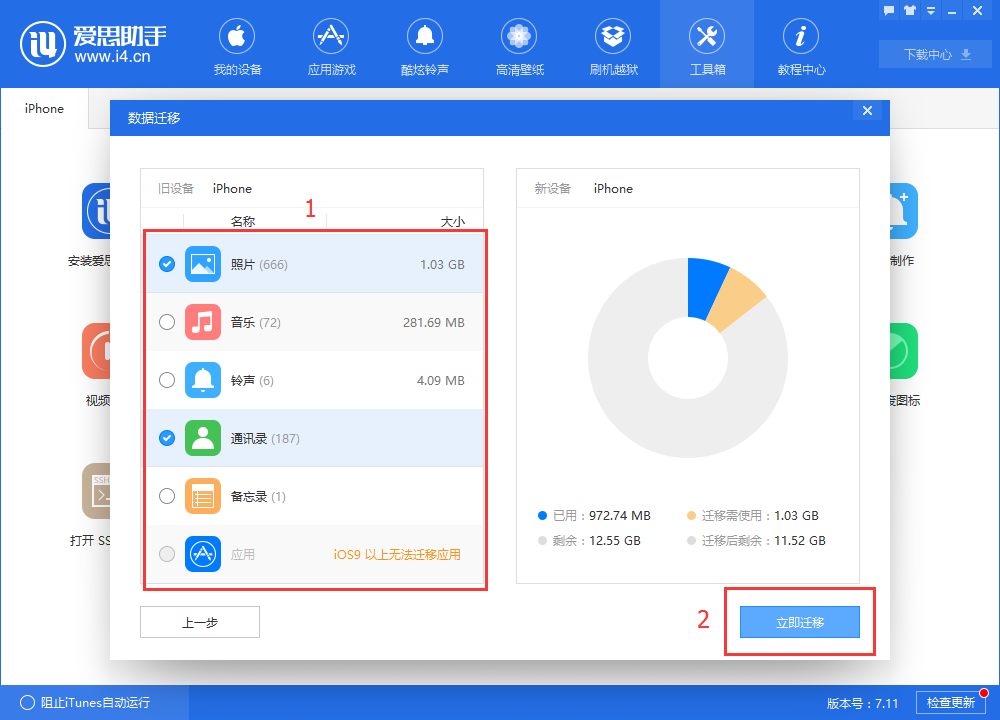This screenshot has width=1000, height=720.
Task: Open 酷炫铃声 ringtones section
Action: coord(424,45)
